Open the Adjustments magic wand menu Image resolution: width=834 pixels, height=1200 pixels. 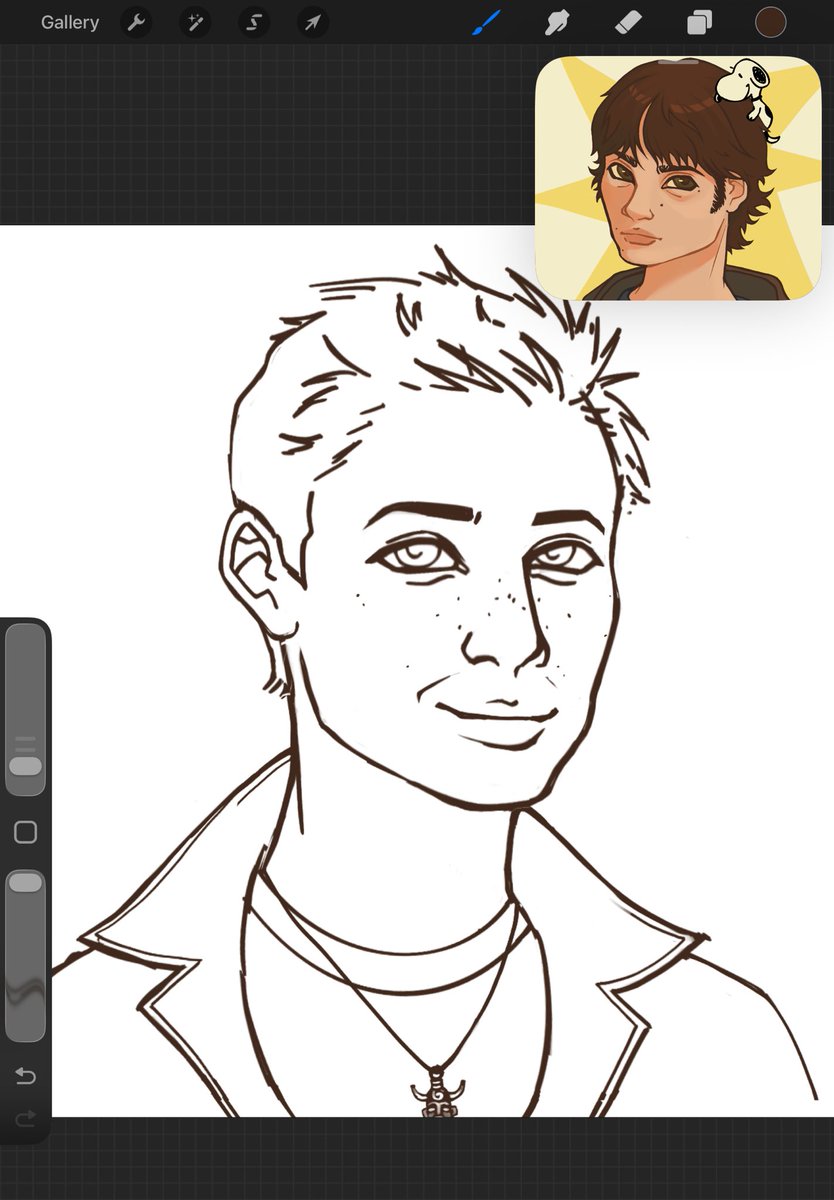(x=195, y=22)
